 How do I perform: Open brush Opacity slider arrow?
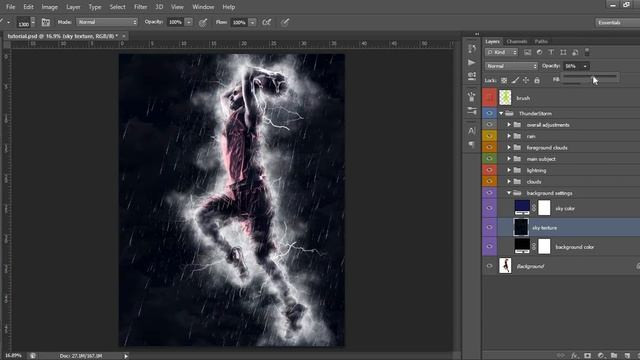[x=189, y=22]
